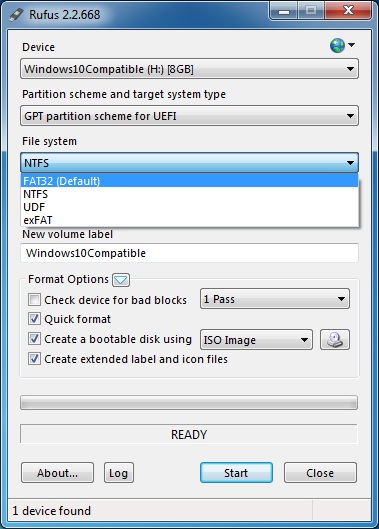Image resolution: width=379 pixels, height=529 pixels.
Task: Click the READY status field
Action: (x=189, y=434)
